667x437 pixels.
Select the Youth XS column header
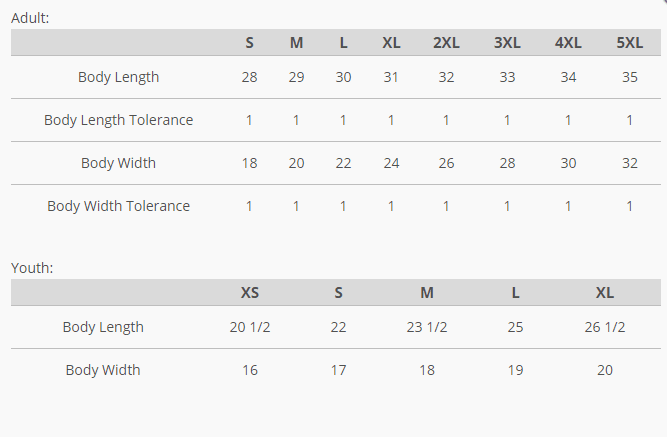[x=250, y=293]
